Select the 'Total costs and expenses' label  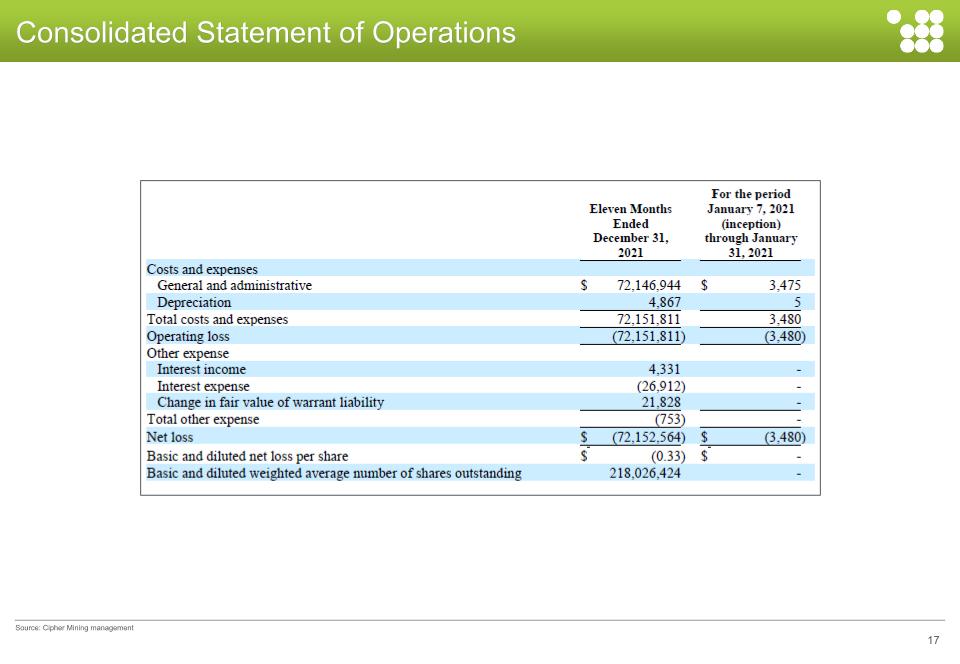click(x=217, y=319)
